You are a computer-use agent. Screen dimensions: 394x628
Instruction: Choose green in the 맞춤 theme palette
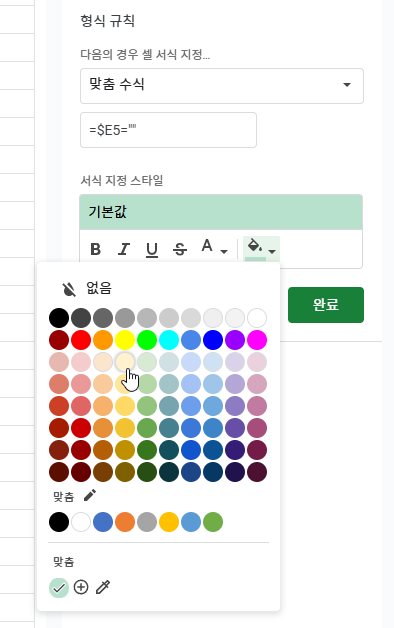(x=213, y=522)
